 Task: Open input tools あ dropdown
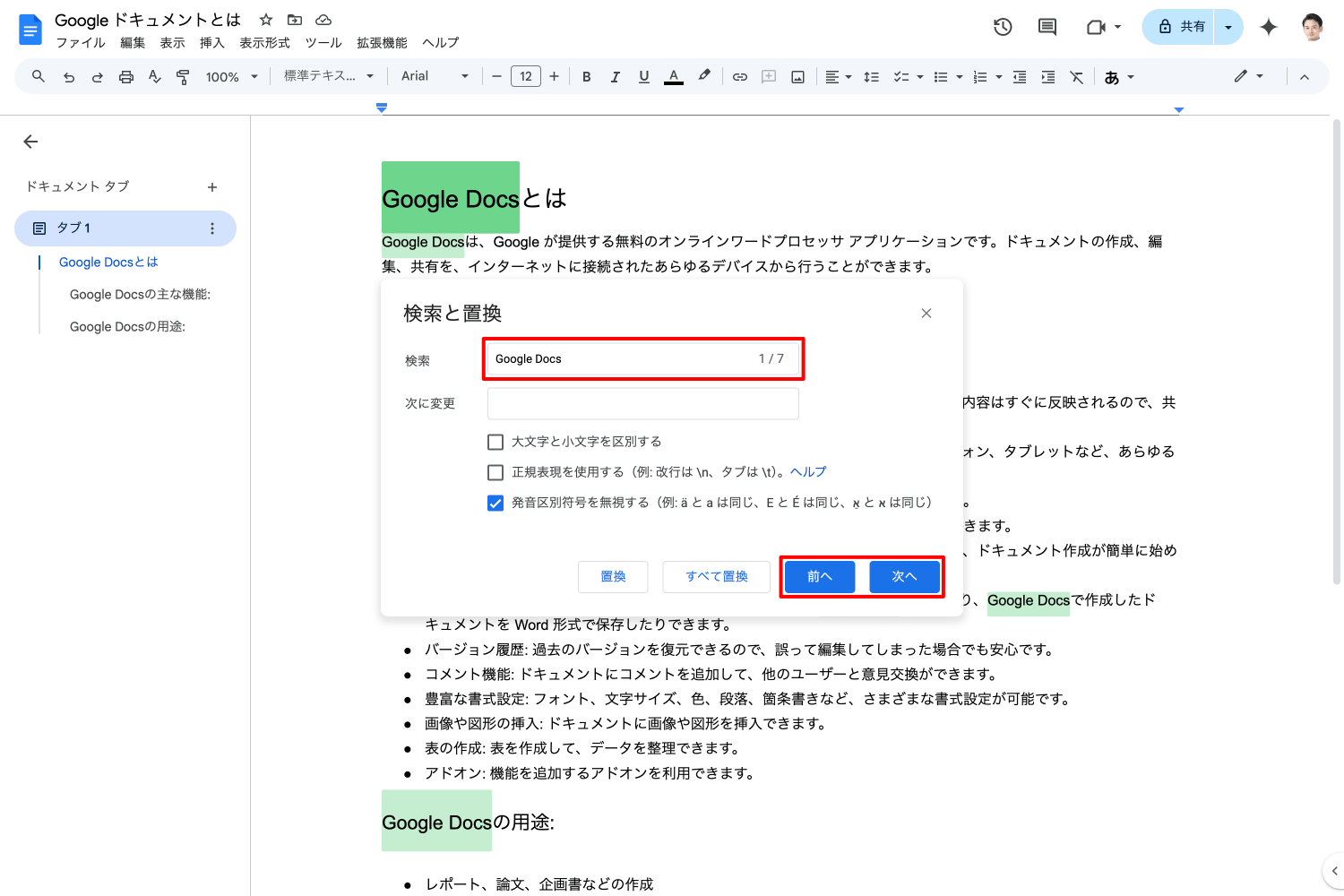pos(1119,77)
